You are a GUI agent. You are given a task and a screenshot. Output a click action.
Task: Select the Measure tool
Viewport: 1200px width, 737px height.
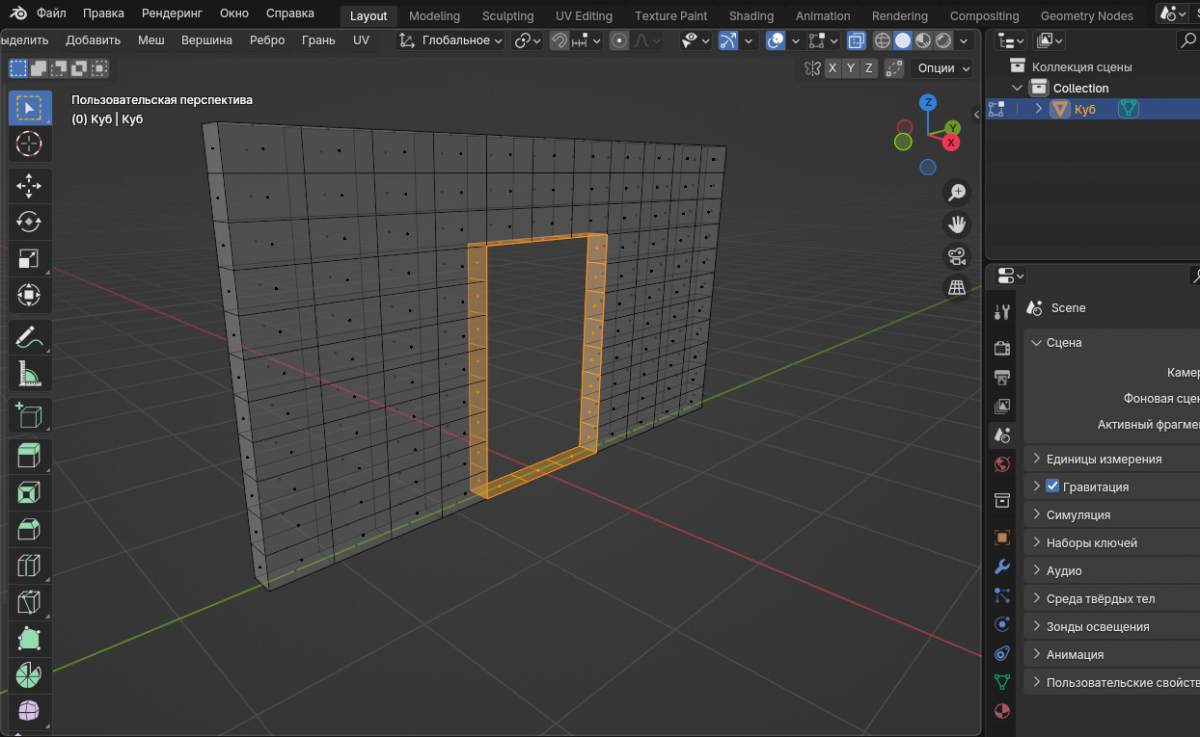pyautogui.click(x=29, y=374)
